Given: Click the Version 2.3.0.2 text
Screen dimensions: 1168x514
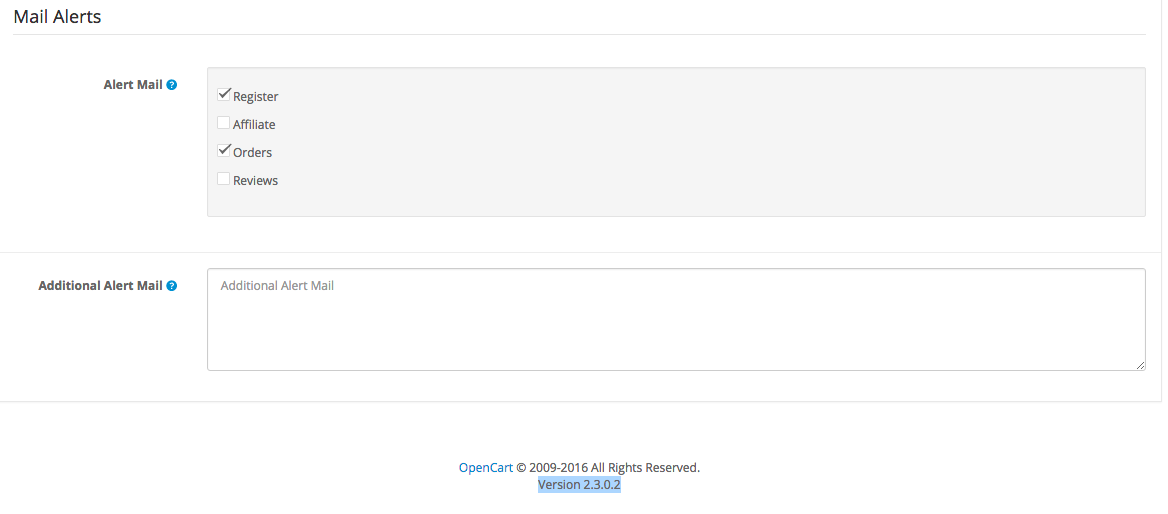Looking at the screenshot, I should pos(580,485).
